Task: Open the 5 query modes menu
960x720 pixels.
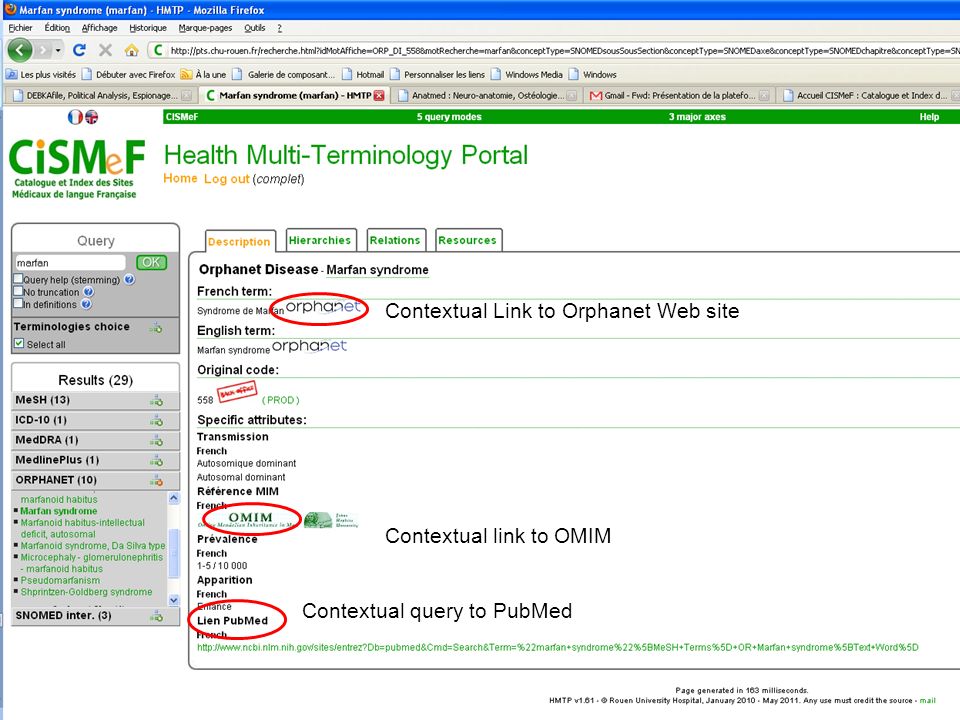Action: click(x=449, y=117)
